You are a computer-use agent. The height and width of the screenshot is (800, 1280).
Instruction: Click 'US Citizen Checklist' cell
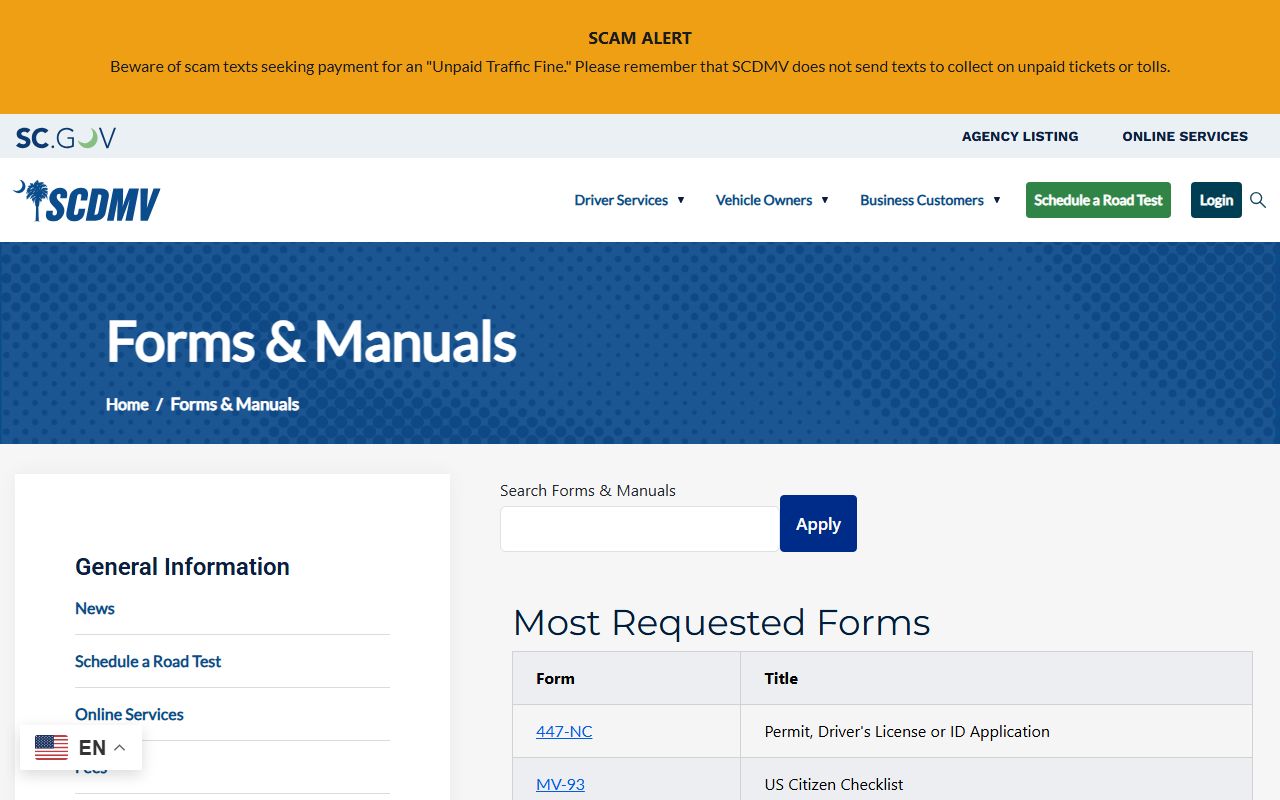[996, 784]
